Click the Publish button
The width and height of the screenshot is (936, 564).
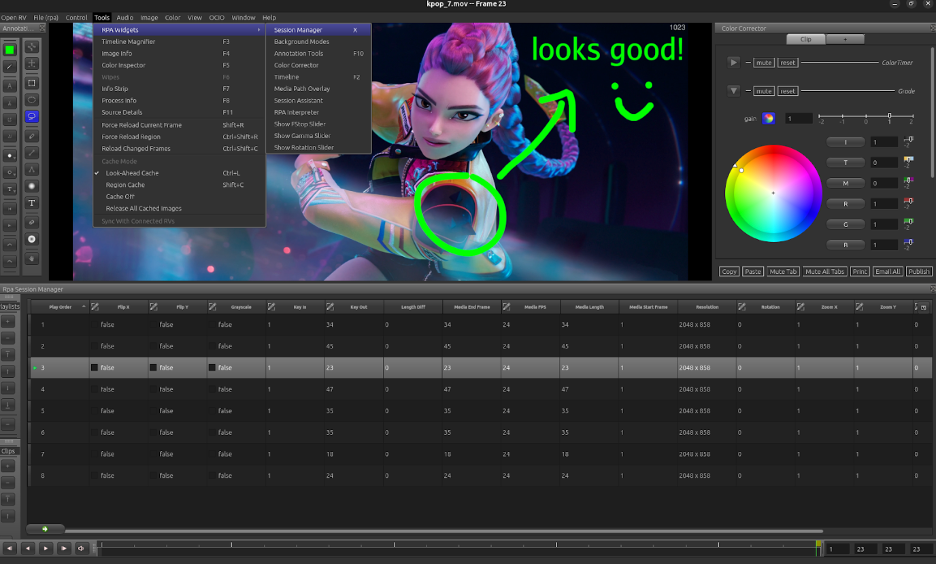coord(918,272)
